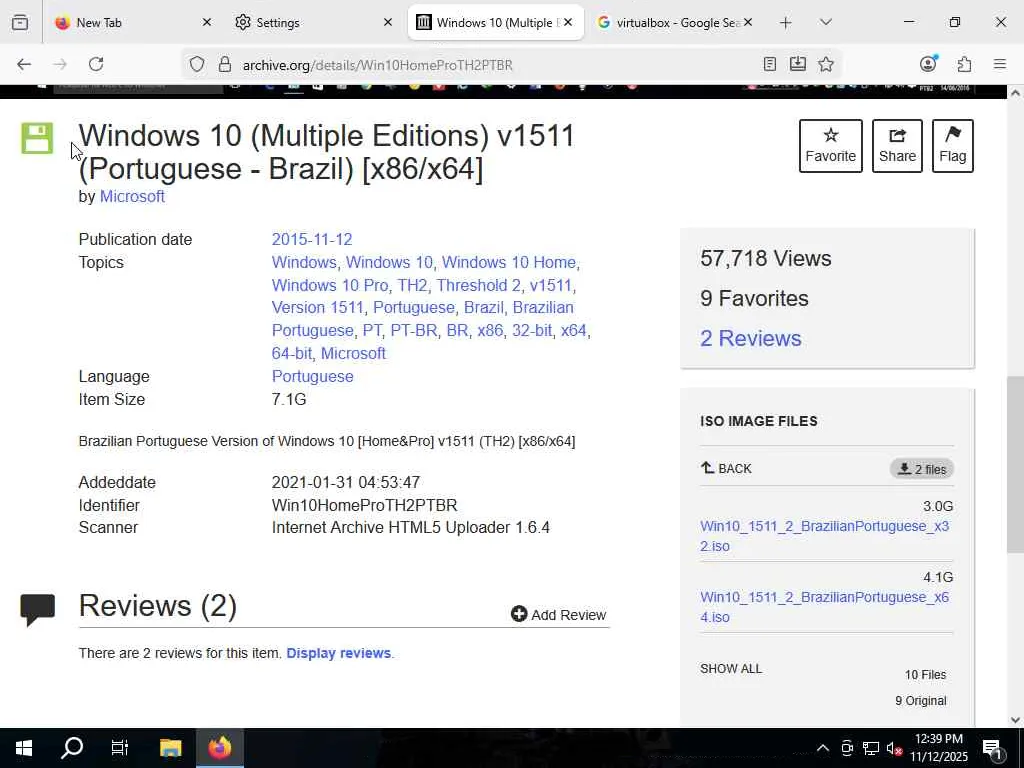
Task: Click scrollbar down arrow
Action: click(x=1015, y=720)
